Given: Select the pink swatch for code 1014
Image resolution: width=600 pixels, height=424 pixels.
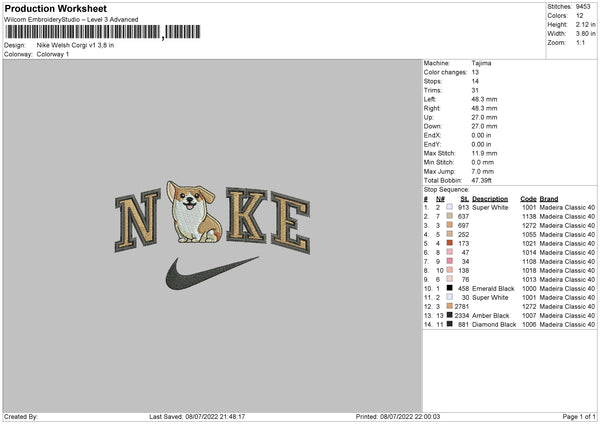Looking at the screenshot, I should [x=450, y=252].
